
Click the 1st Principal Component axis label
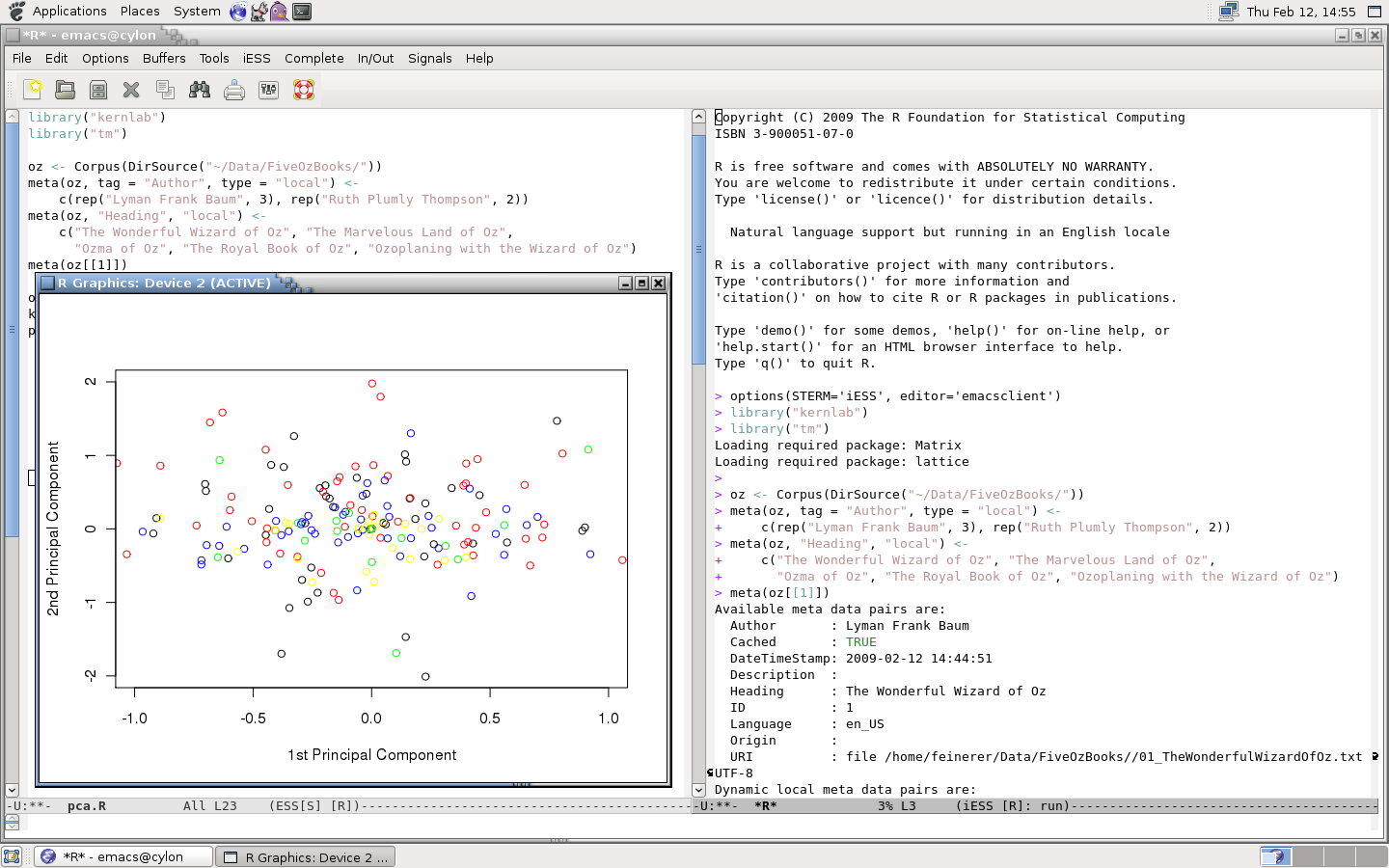[x=372, y=755]
